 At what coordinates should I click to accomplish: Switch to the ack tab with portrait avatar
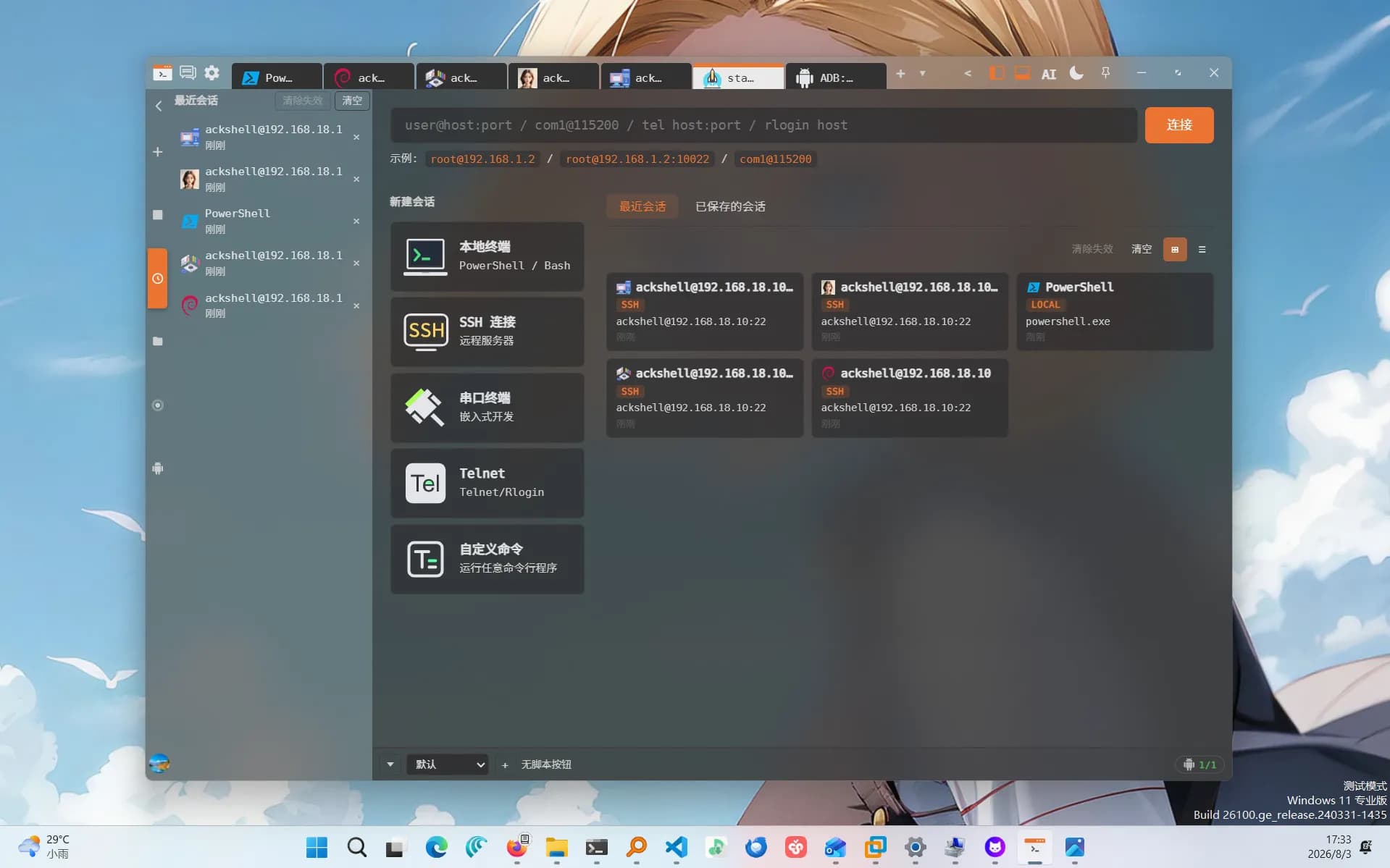pos(554,77)
